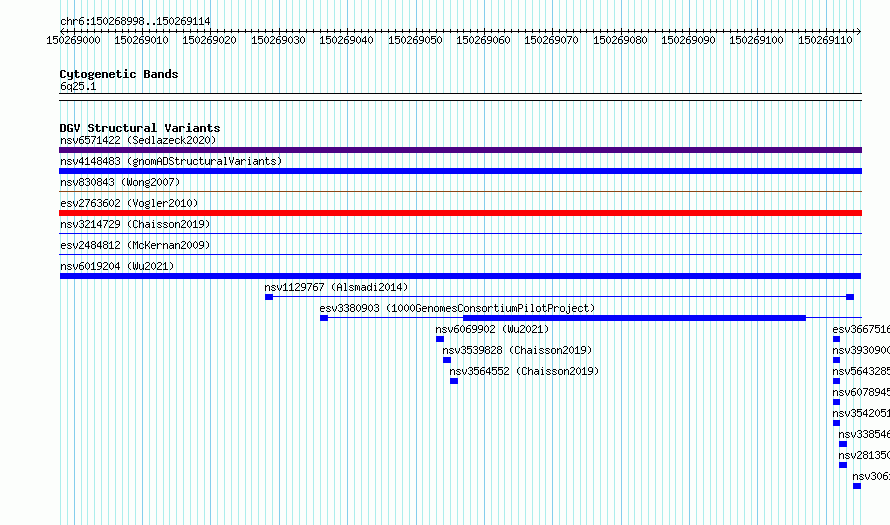Click blue block under nsv5643285 label

coord(836,381)
